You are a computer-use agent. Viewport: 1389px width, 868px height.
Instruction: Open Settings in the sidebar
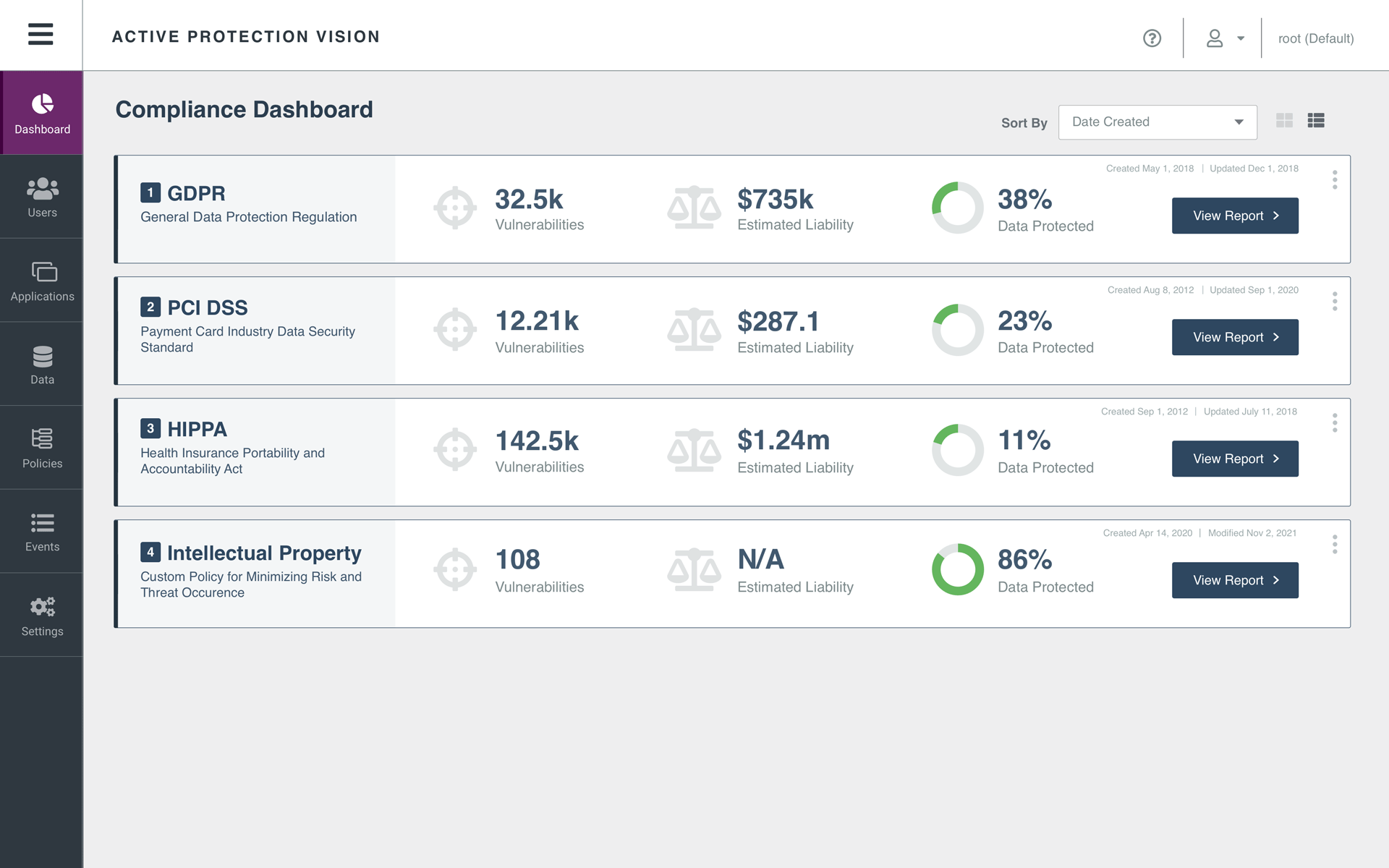42,616
